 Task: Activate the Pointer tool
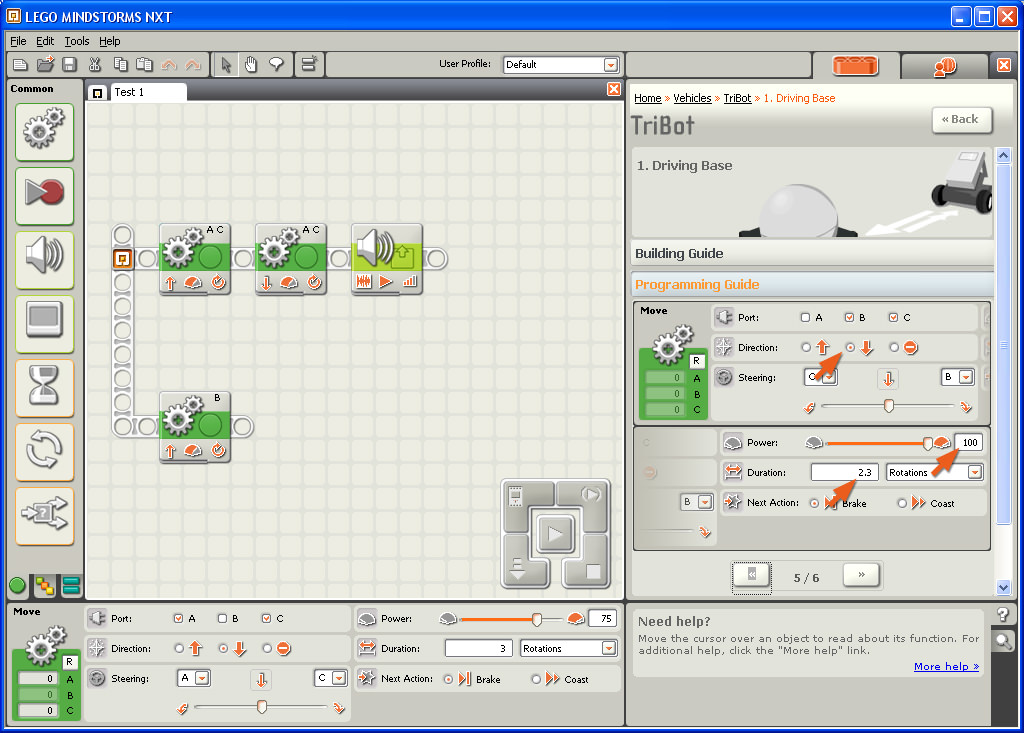tap(226, 65)
